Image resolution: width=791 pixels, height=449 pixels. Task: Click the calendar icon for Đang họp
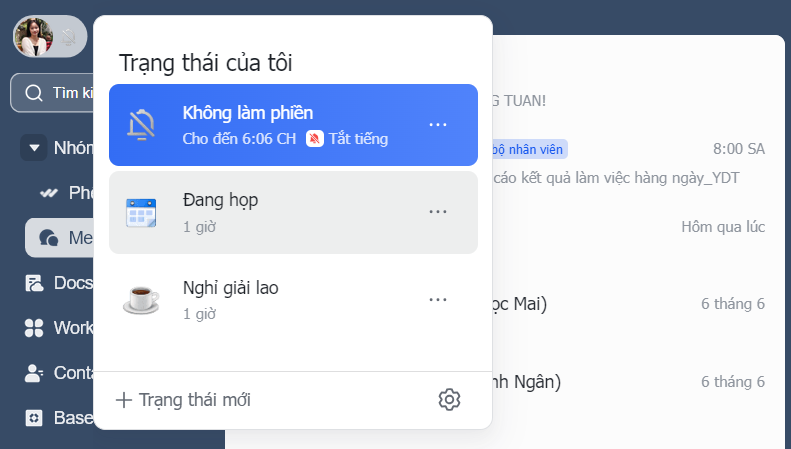click(141, 212)
